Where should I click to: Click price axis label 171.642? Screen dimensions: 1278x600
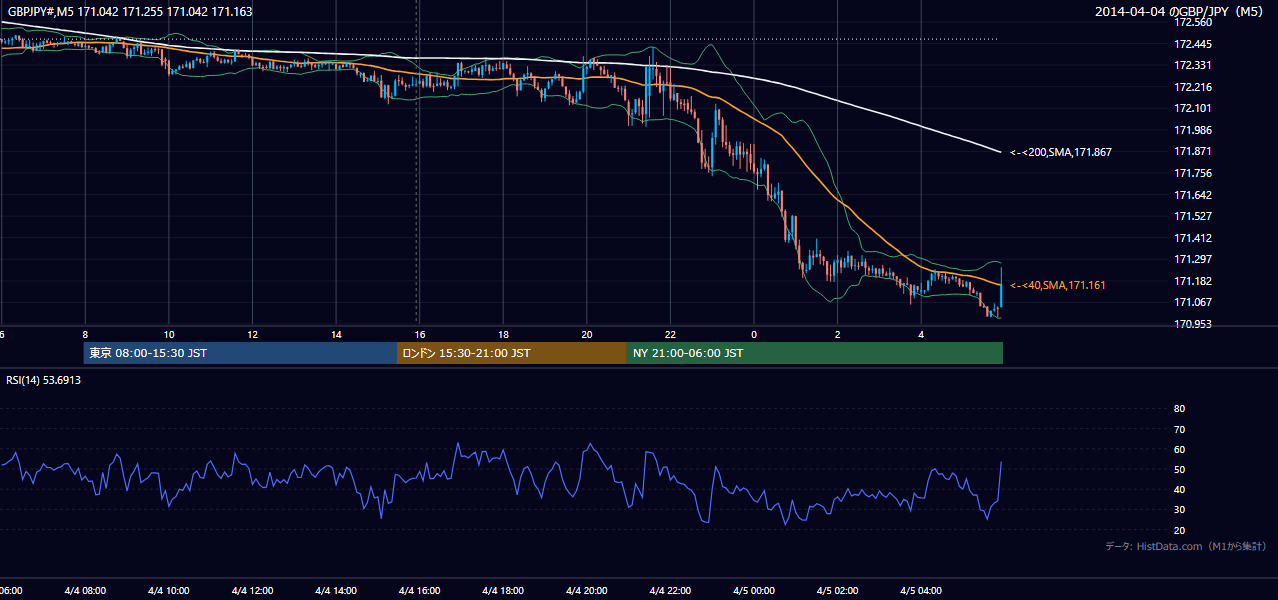coord(1192,195)
